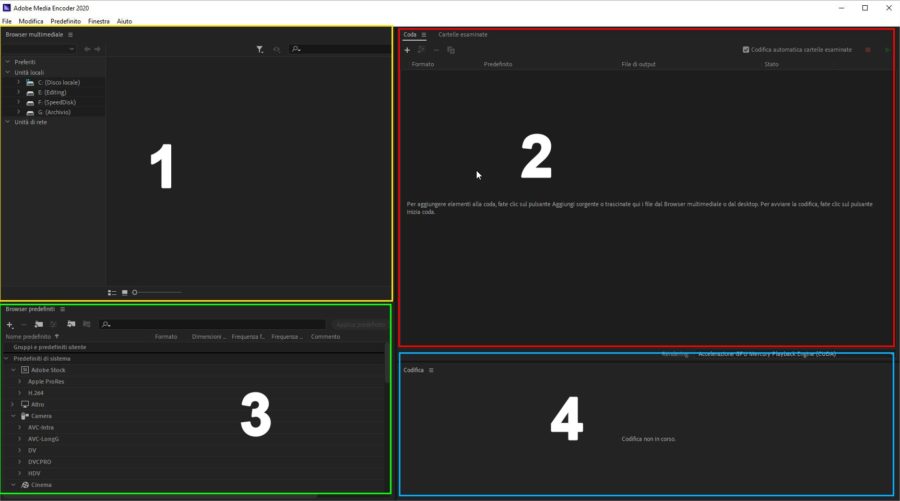The image size is (900, 501).
Task: Select the AVC-LongG preset row
Action: point(194,439)
